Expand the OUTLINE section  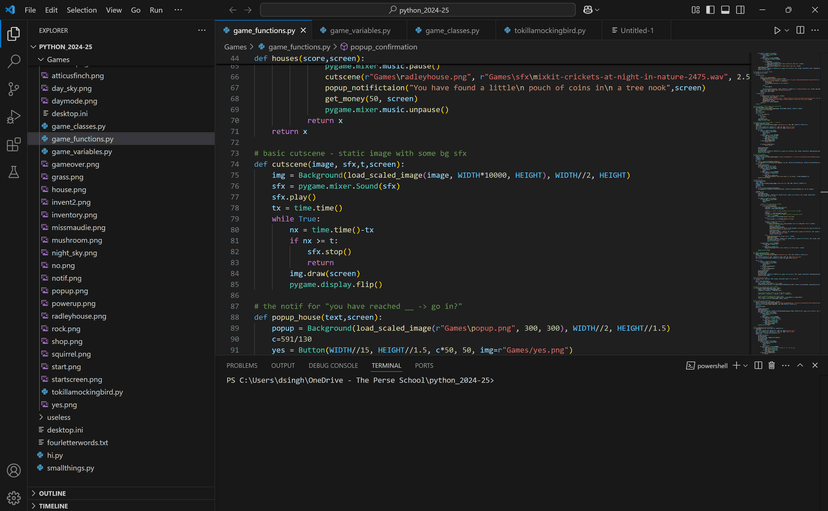(52, 493)
